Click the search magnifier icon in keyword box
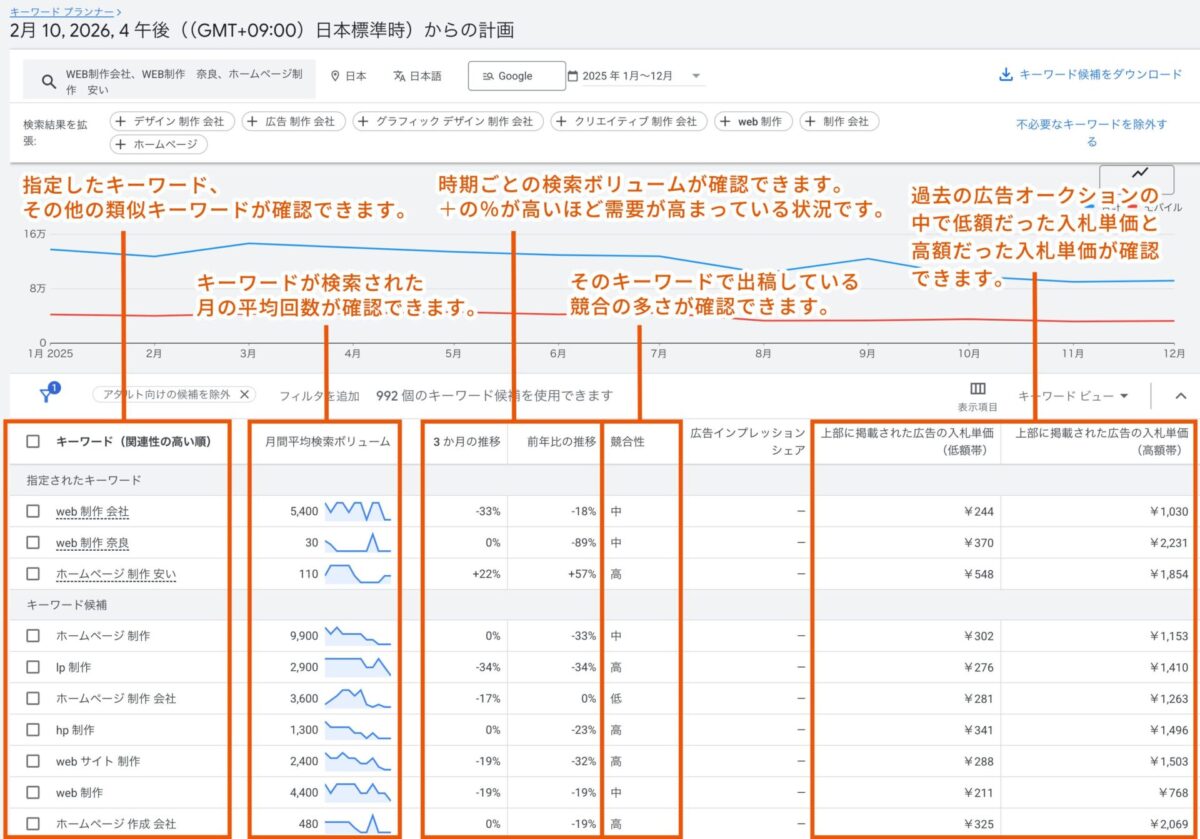The image size is (1200, 839). pyautogui.click(x=48, y=82)
